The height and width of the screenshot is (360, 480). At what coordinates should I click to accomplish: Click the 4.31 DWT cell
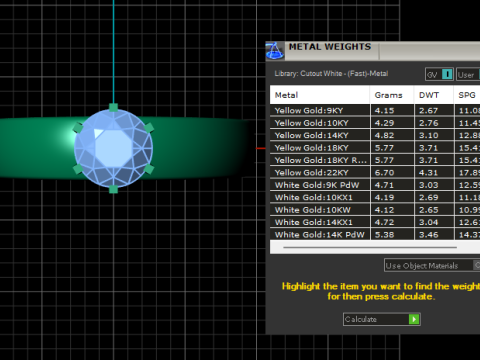pos(434,172)
